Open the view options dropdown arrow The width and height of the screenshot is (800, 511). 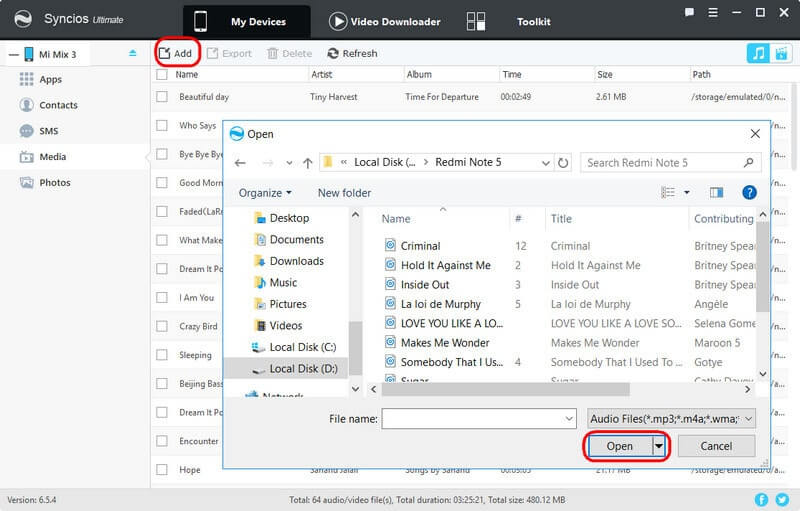(687, 192)
